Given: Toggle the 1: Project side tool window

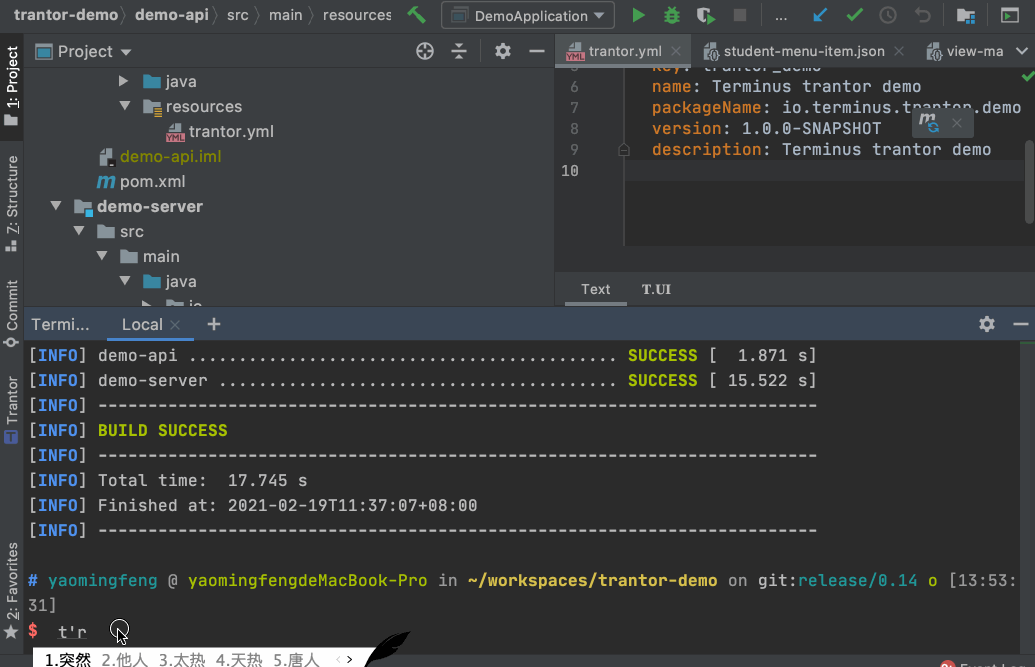Looking at the screenshot, I should coord(11,86).
